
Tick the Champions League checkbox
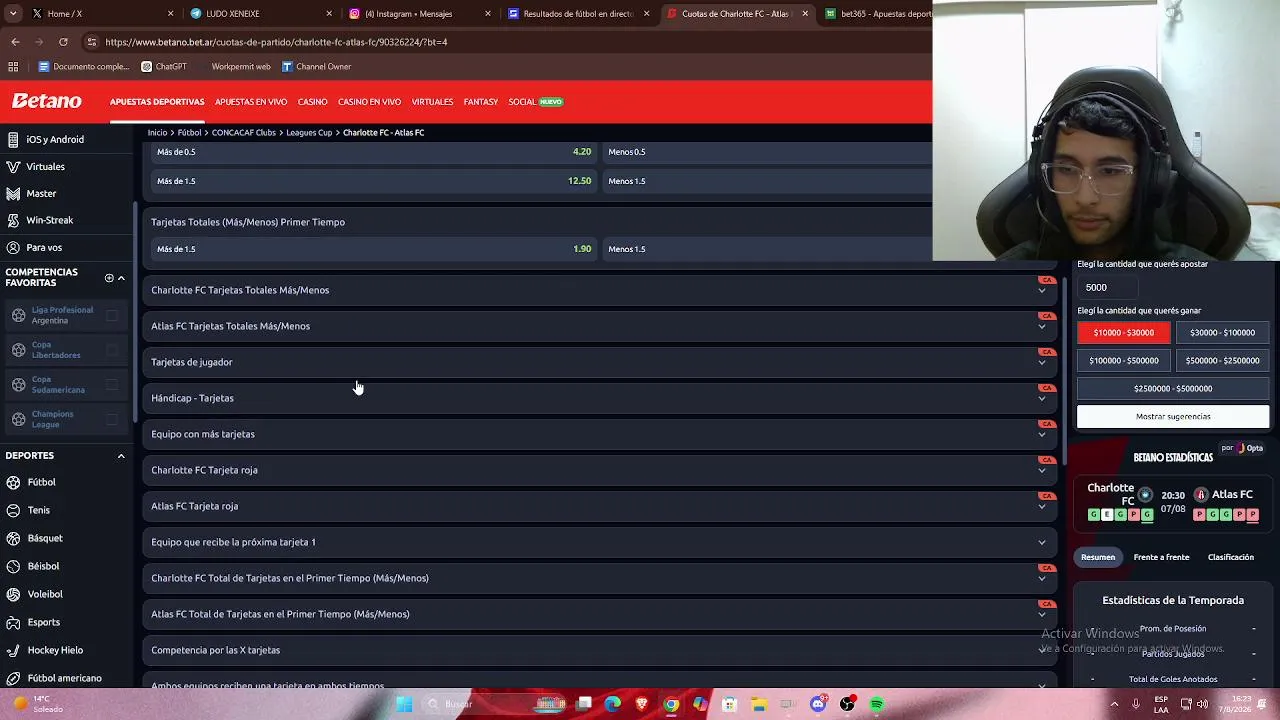pos(112,419)
